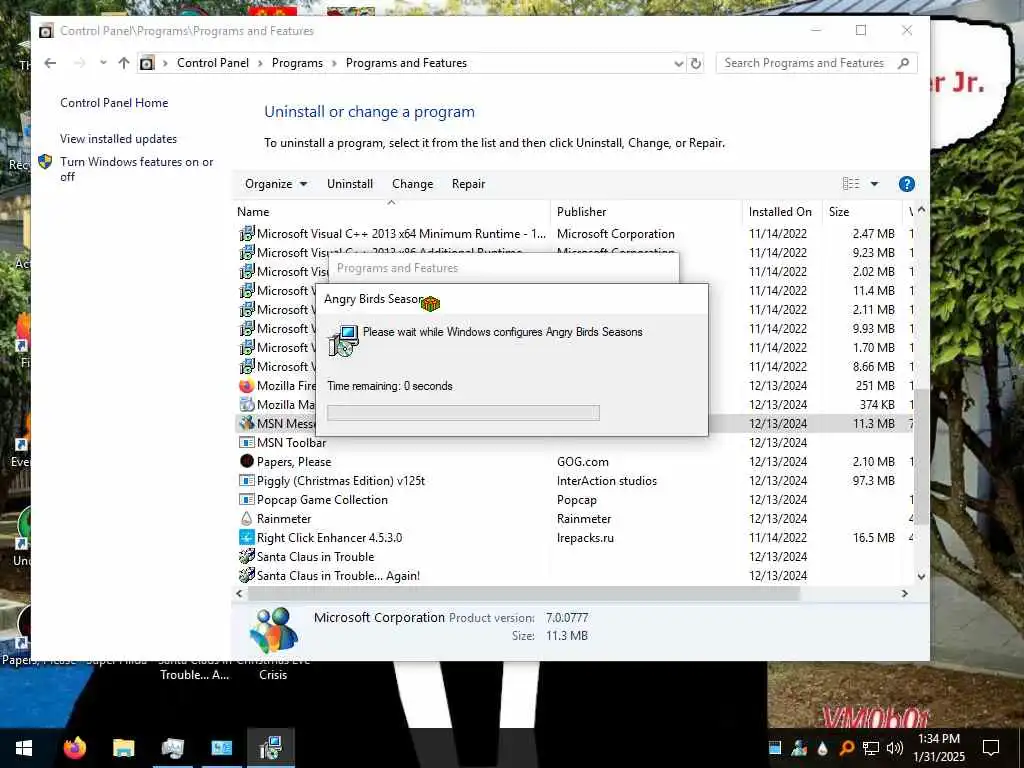Click the Repair toolbar button
Screen dimensions: 1024x768
tap(468, 184)
